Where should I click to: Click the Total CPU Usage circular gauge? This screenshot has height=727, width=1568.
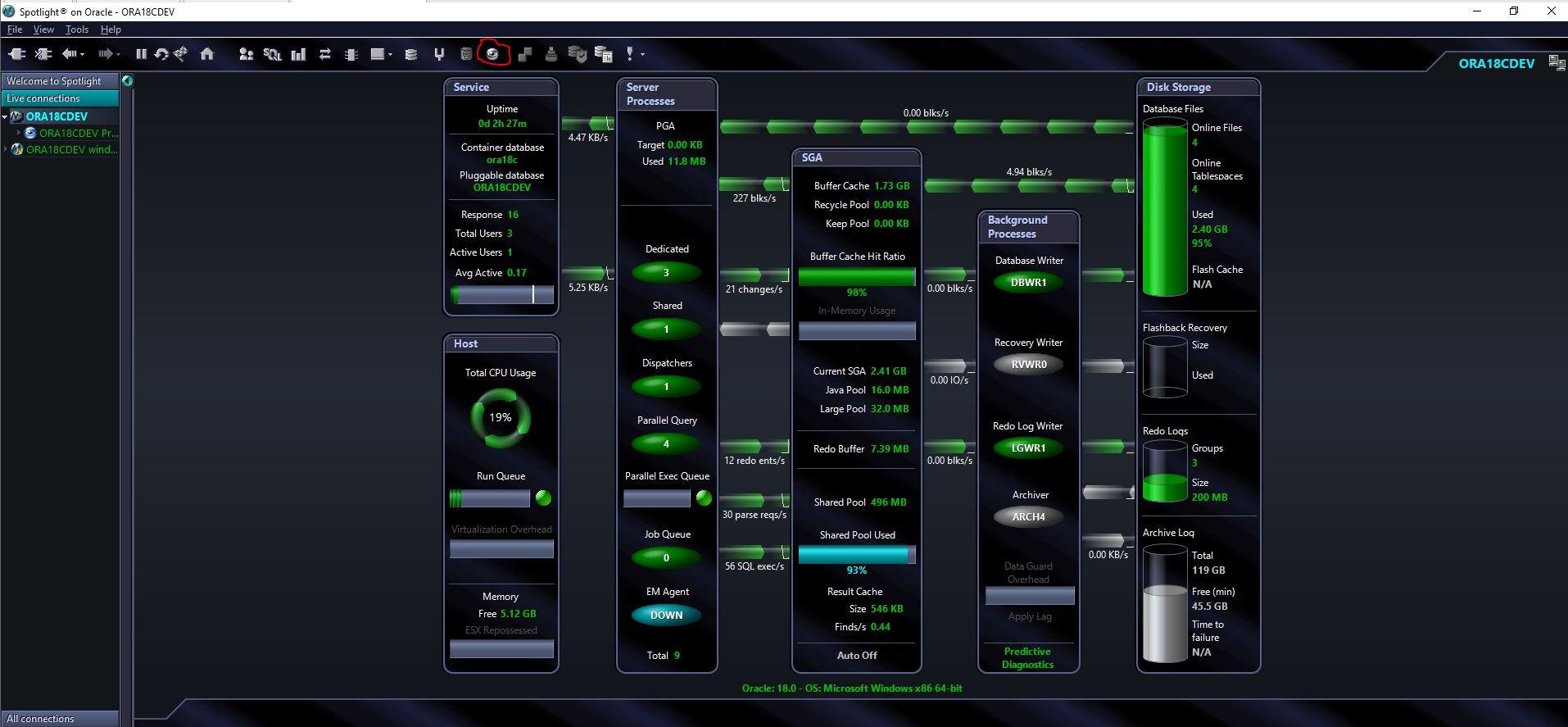(501, 418)
